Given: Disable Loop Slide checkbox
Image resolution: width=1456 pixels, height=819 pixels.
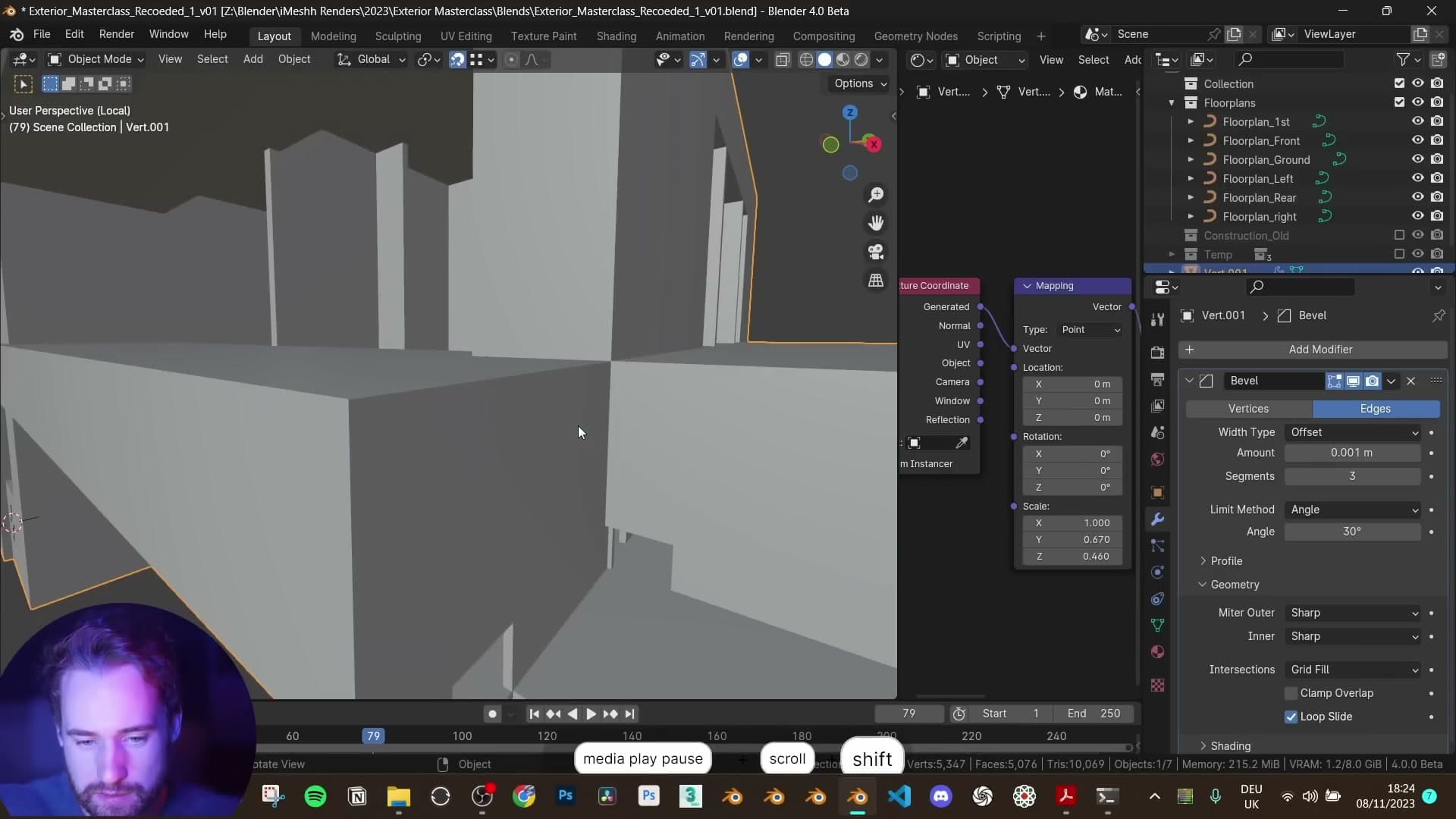Looking at the screenshot, I should [1291, 717].
